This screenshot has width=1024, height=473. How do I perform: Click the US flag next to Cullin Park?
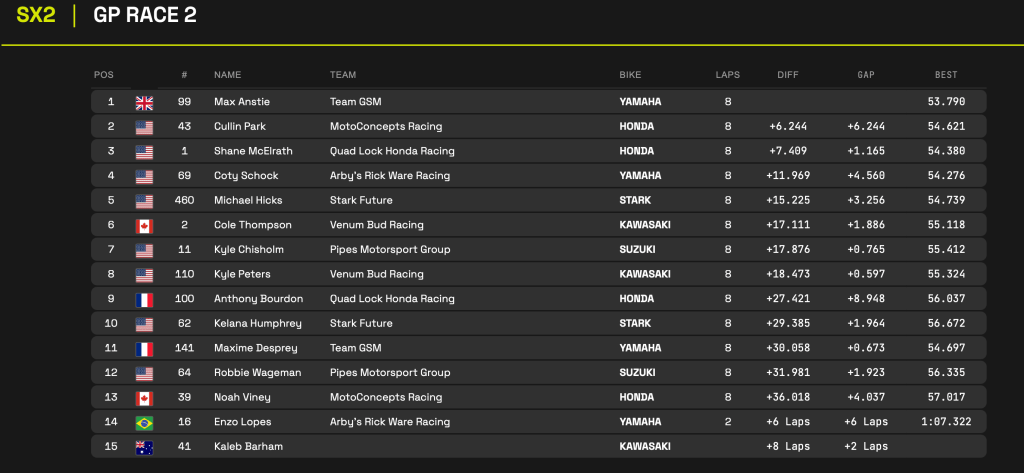point(144,127)
